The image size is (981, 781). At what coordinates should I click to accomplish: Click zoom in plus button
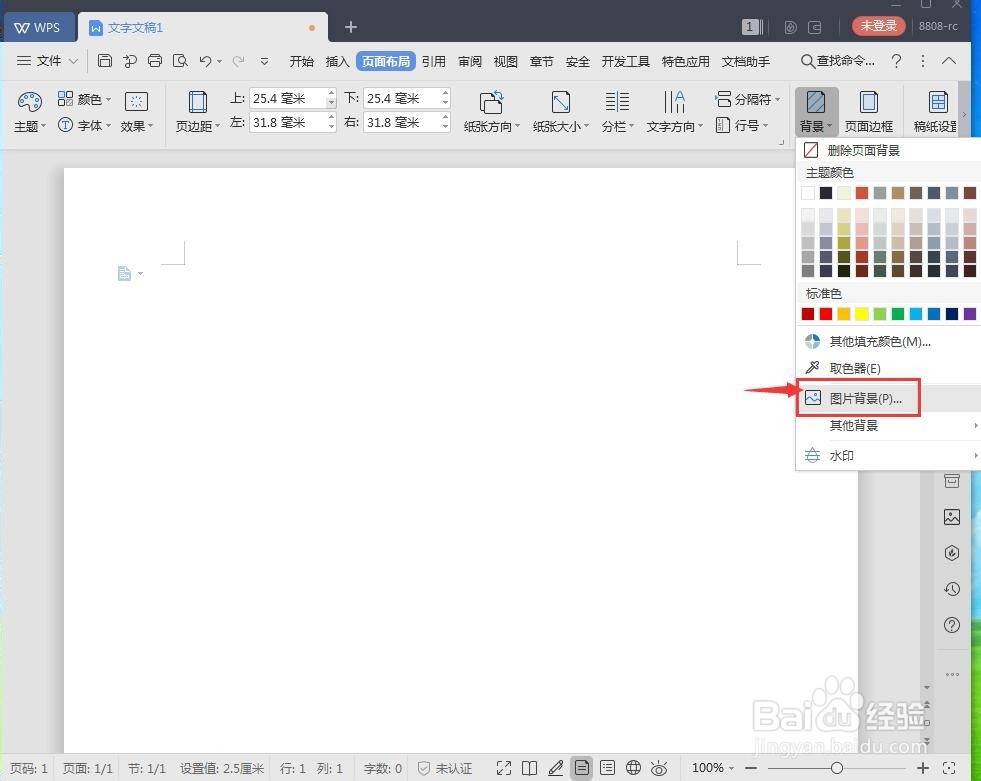[923, 768]
